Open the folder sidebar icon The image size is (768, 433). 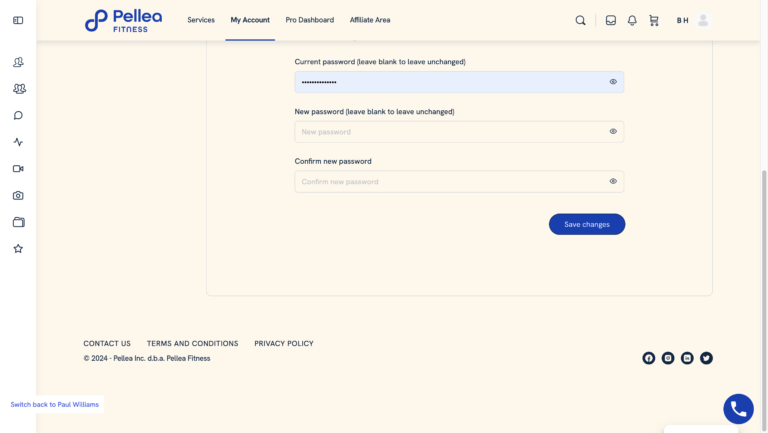19,222
